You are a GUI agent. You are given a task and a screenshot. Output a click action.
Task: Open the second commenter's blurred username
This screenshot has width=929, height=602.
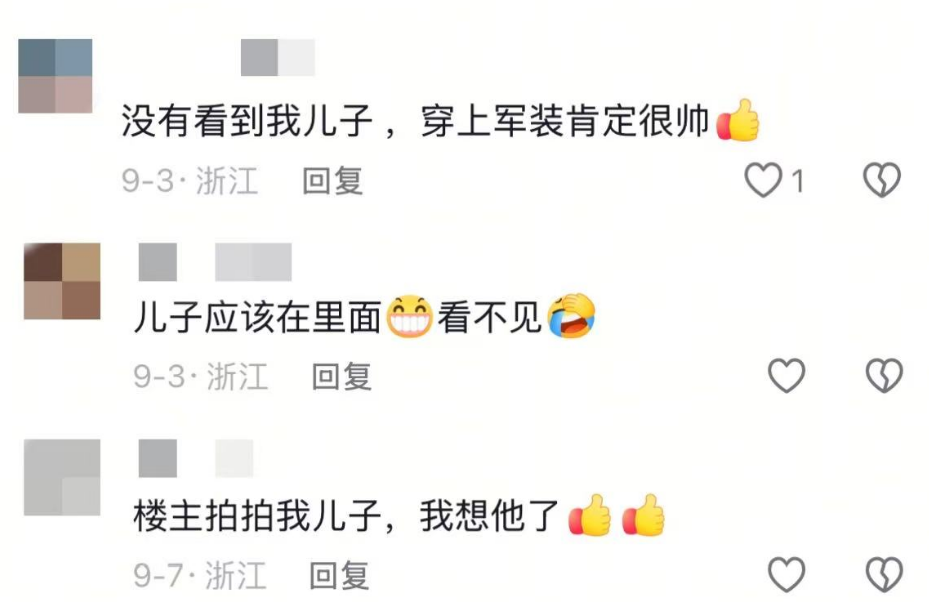point(215,262)
